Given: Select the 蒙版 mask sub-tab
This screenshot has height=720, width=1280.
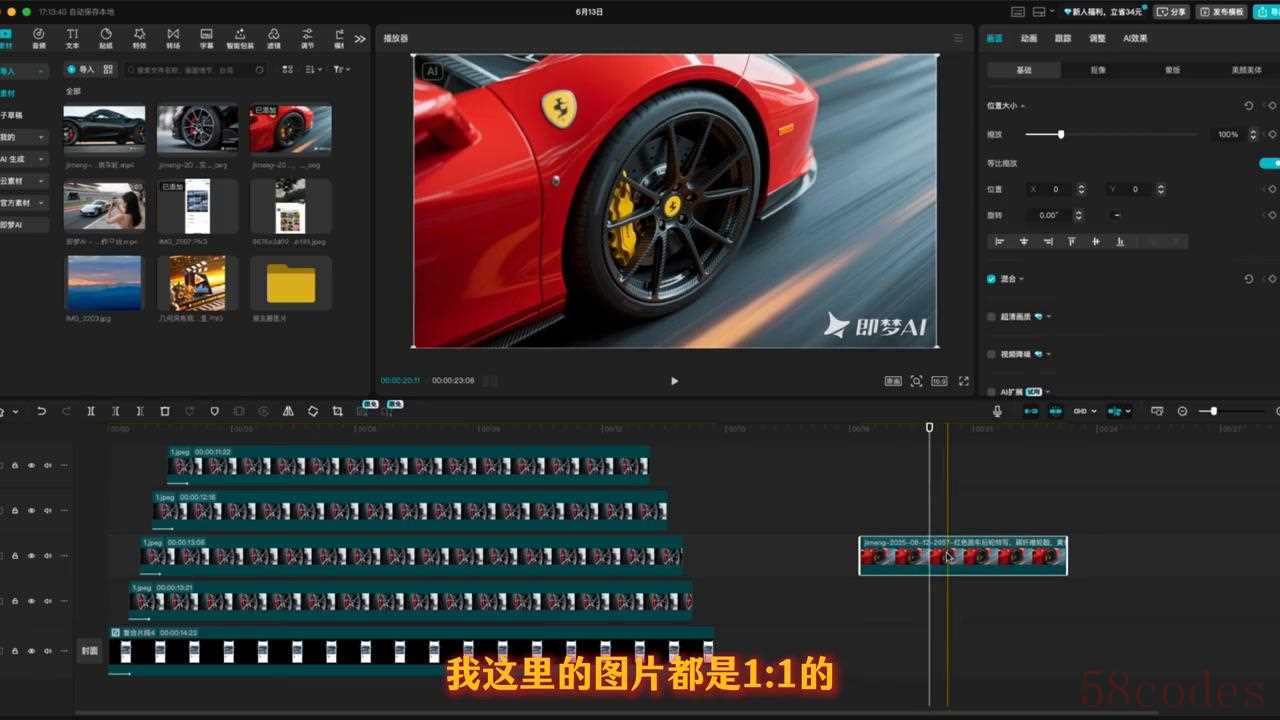Looking at the screenshot, I should point(1172,70).
